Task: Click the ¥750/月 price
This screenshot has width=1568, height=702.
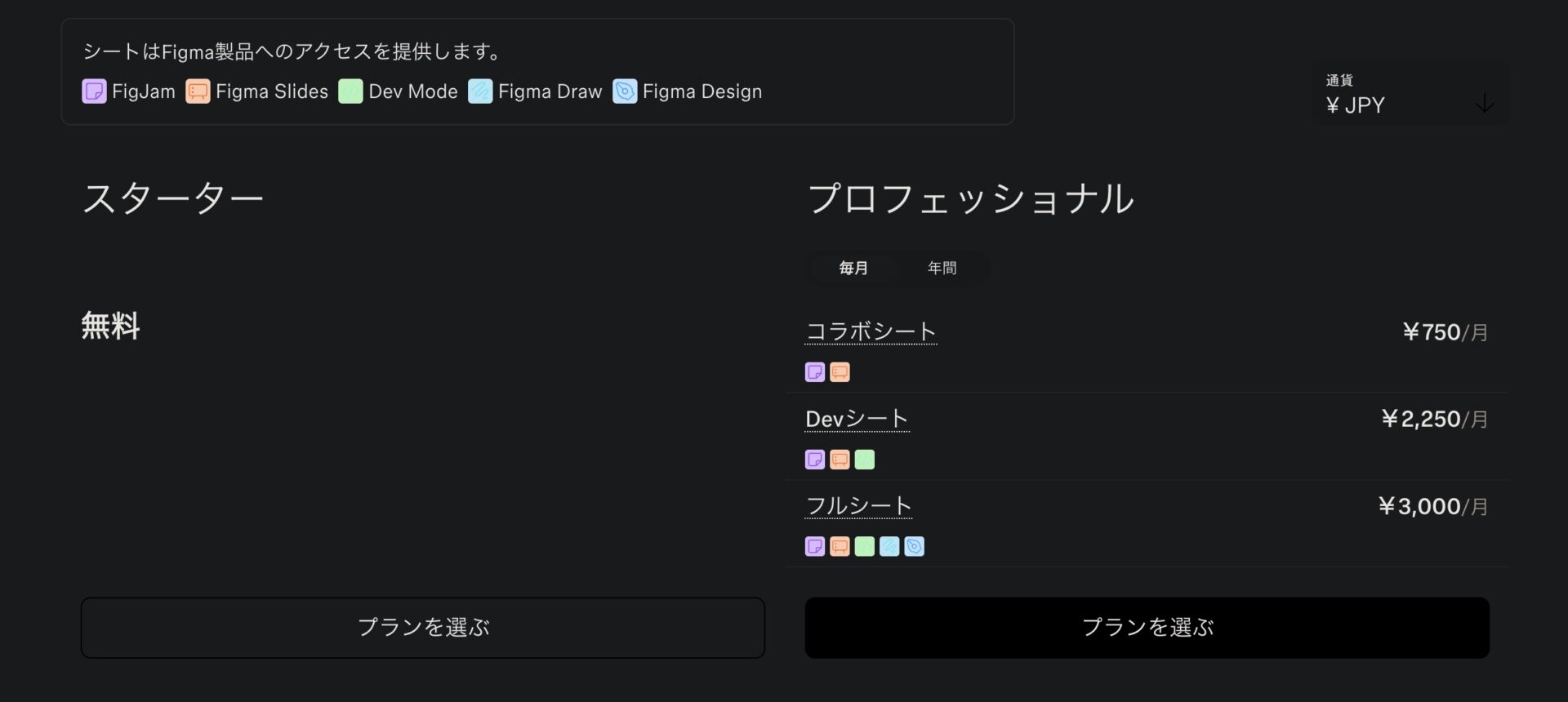Action: [x=1445, y=332]
